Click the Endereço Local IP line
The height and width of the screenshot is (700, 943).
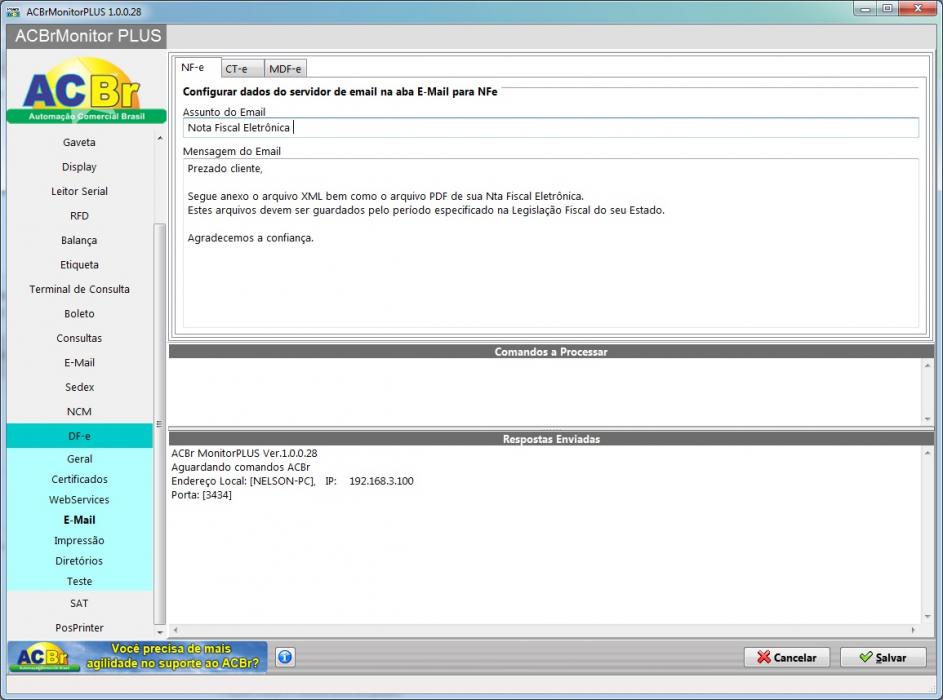pos(292,481)
